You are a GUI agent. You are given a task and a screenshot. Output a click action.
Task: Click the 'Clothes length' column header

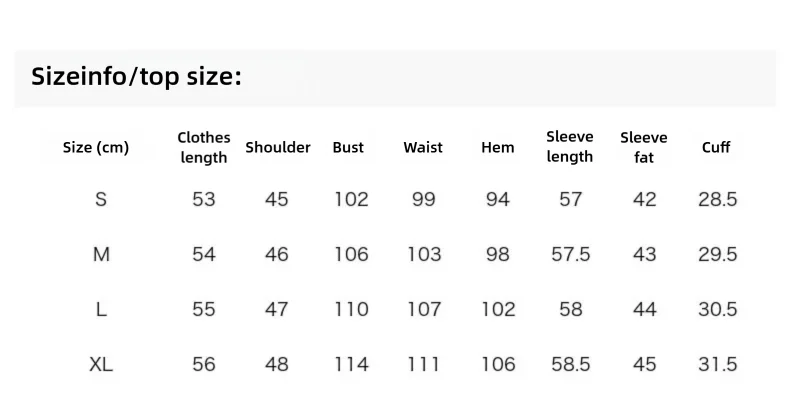coord(204,147)
